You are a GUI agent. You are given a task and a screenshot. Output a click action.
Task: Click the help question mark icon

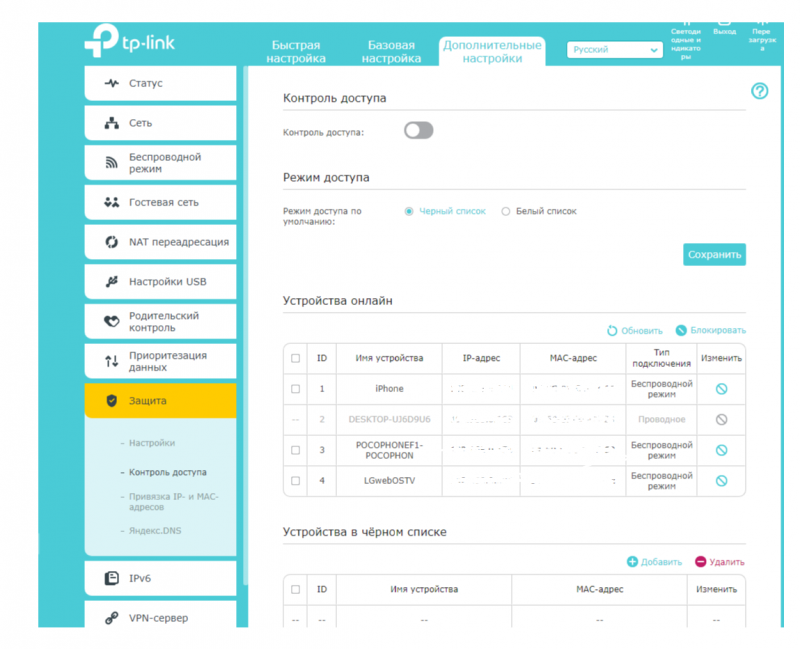click(x=759, y=92)
